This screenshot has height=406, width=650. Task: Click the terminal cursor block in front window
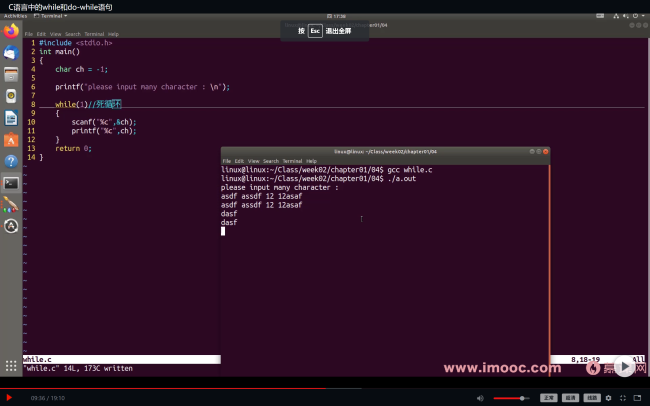coord(223,231)
